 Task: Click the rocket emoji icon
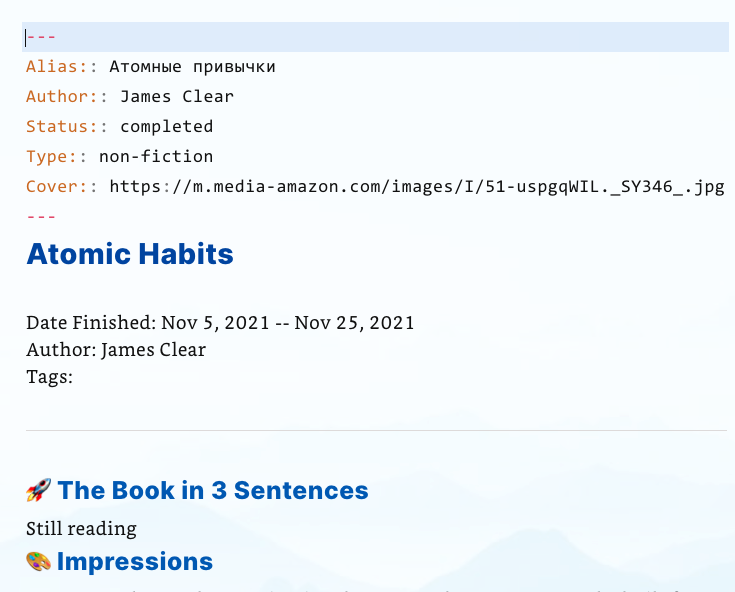[x=38, y=490]
